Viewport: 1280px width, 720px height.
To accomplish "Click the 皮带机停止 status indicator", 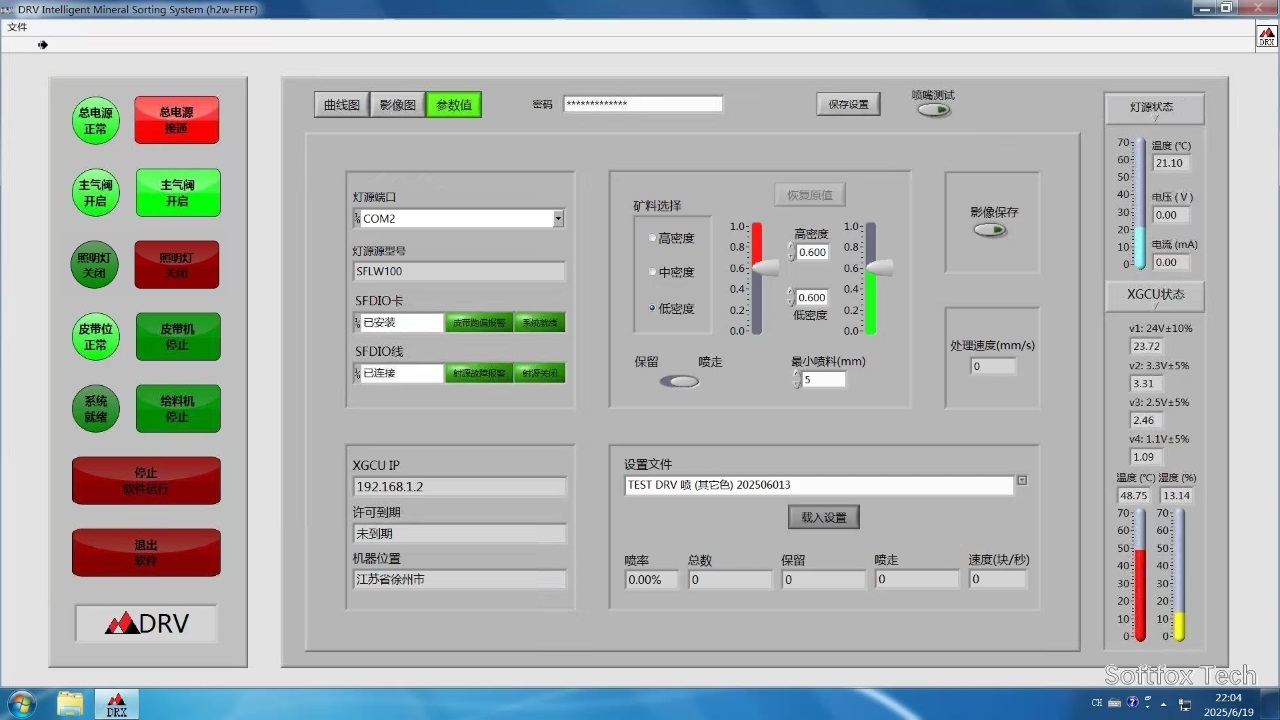I will point(177,336).
